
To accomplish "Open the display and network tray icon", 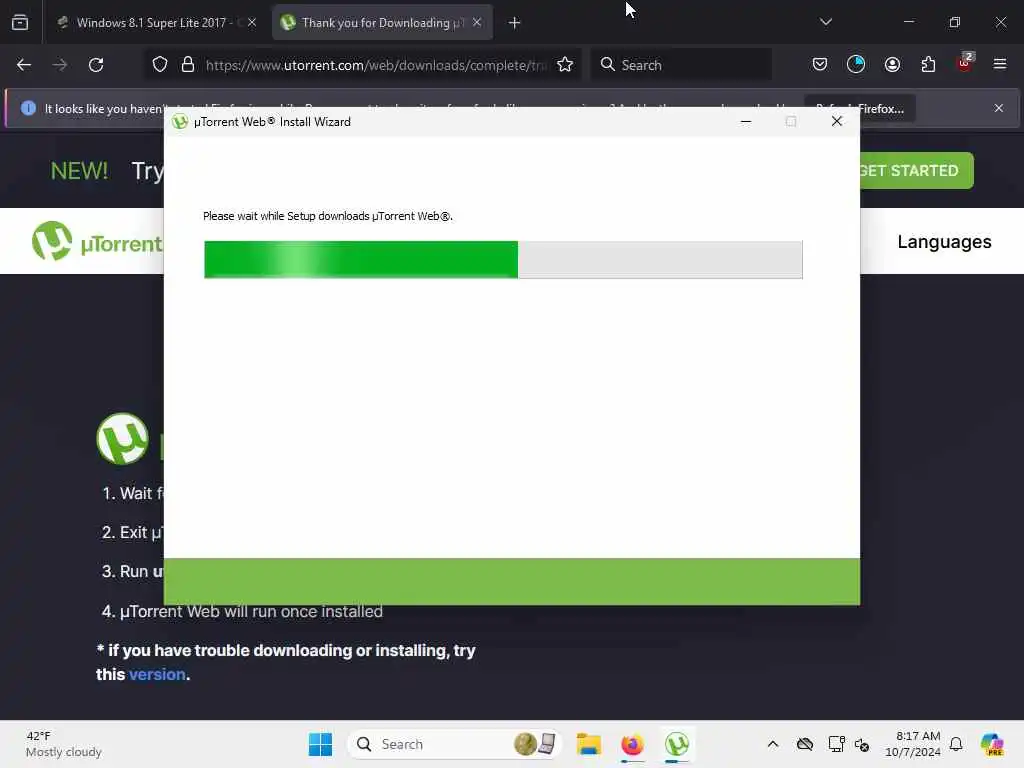I will [x=836, y=744].
